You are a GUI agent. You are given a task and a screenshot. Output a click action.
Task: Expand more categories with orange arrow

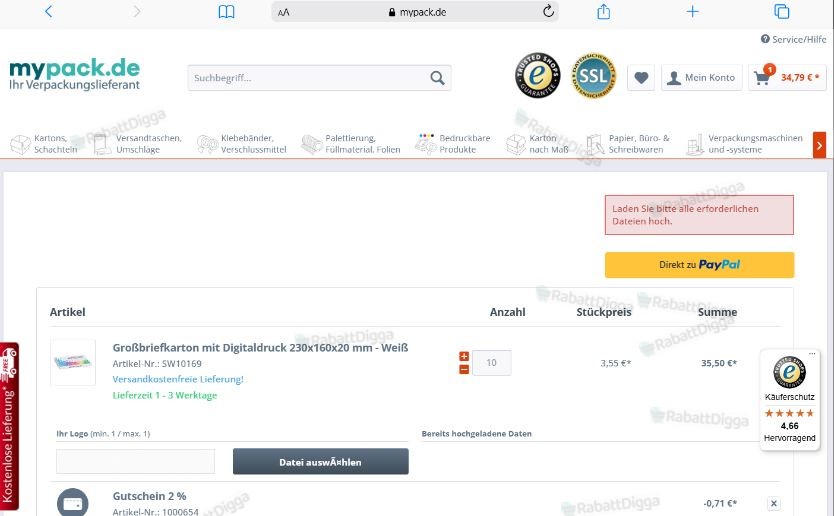click(819, 145)
